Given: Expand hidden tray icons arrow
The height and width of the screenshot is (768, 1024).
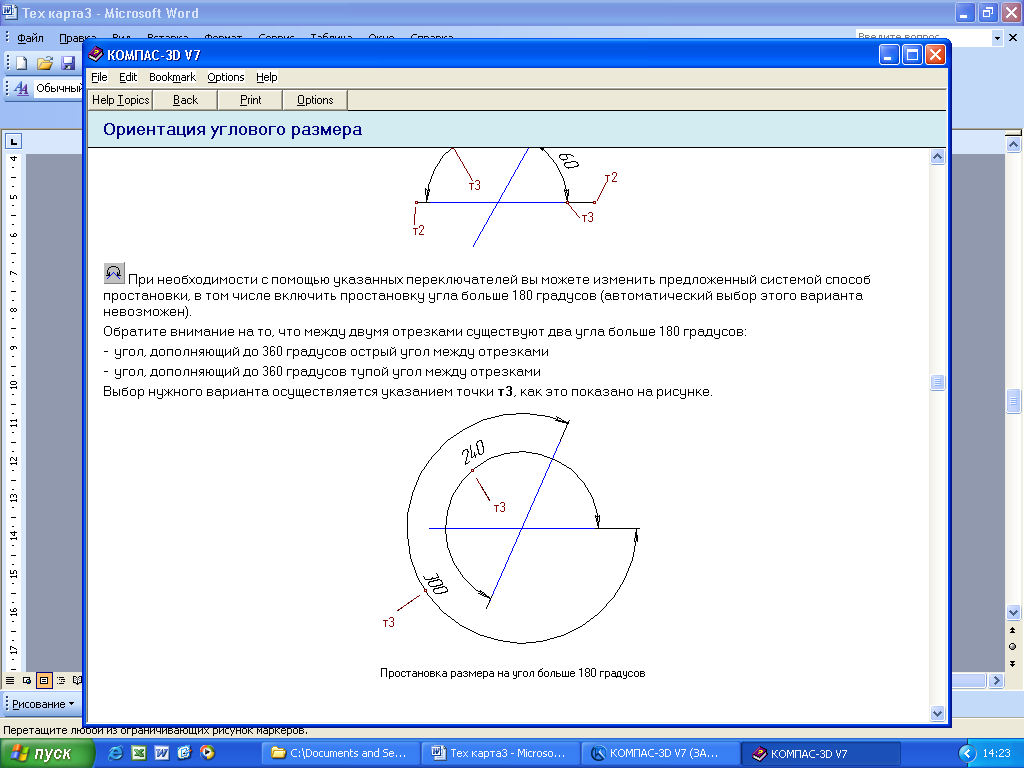Looking at the screenshot, I should point(967,754).
